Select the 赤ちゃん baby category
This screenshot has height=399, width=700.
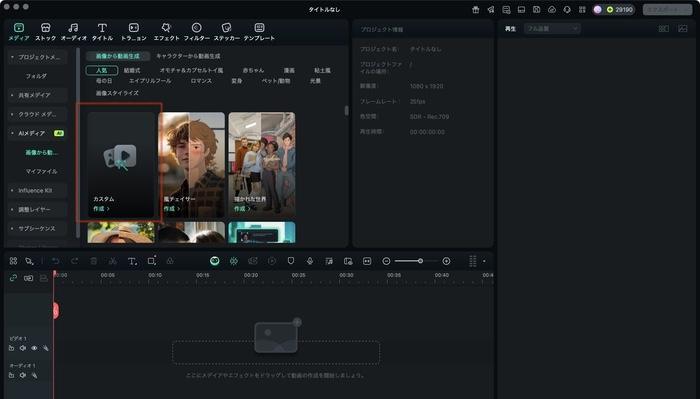[253, 71]
